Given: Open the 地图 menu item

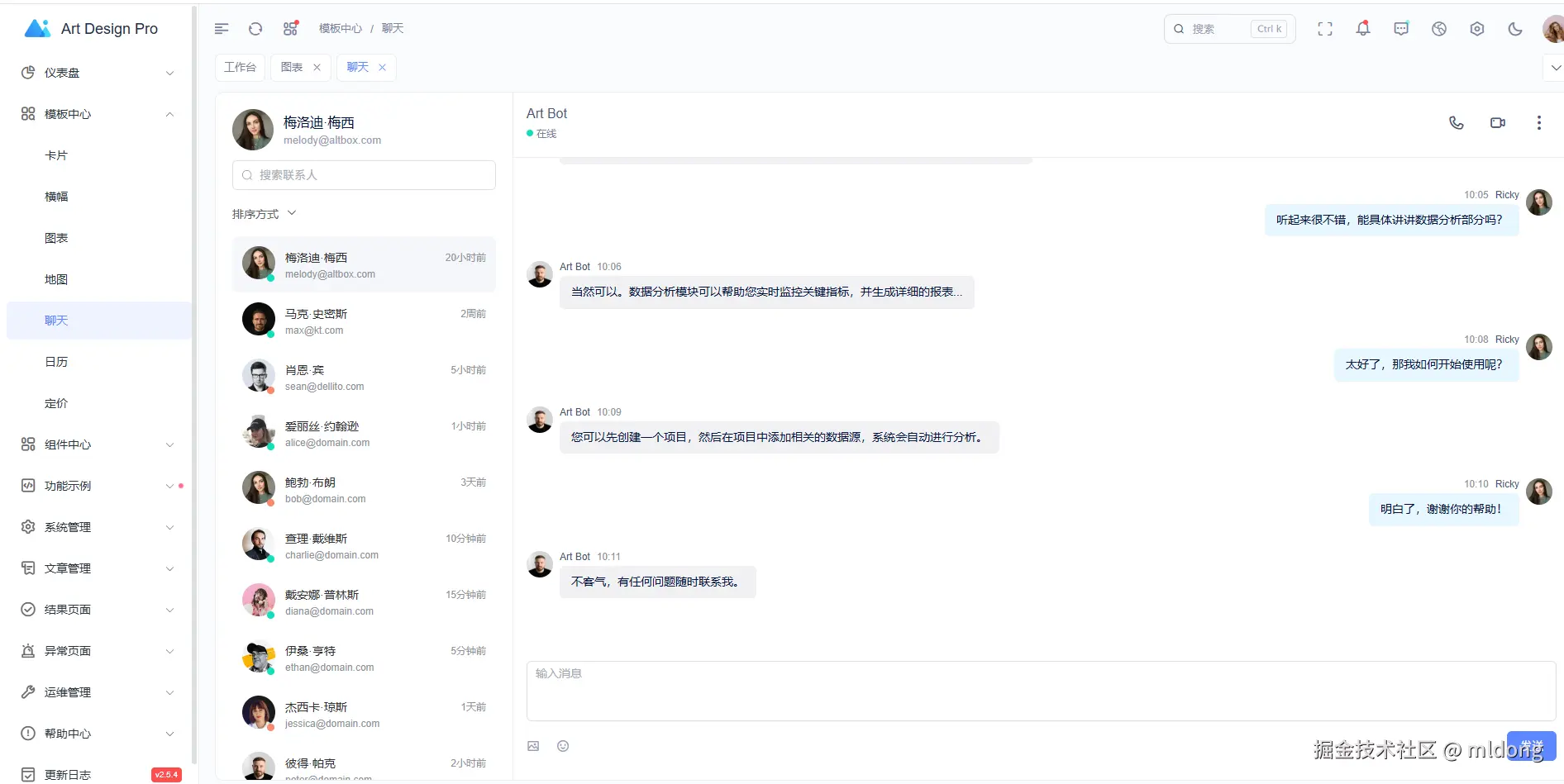Looking at the screenshot, I should 99,279.
